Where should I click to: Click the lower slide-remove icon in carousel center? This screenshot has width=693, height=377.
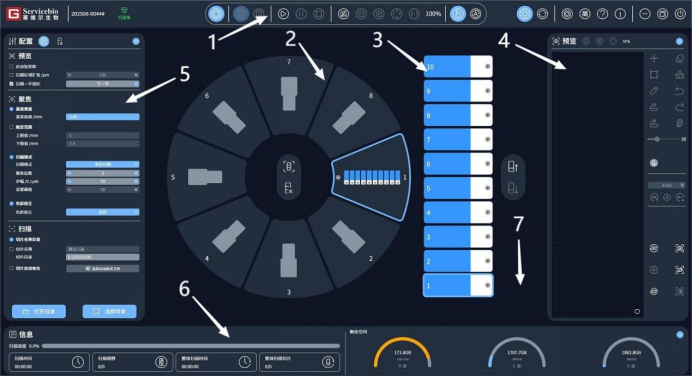[x=289, y=188]
